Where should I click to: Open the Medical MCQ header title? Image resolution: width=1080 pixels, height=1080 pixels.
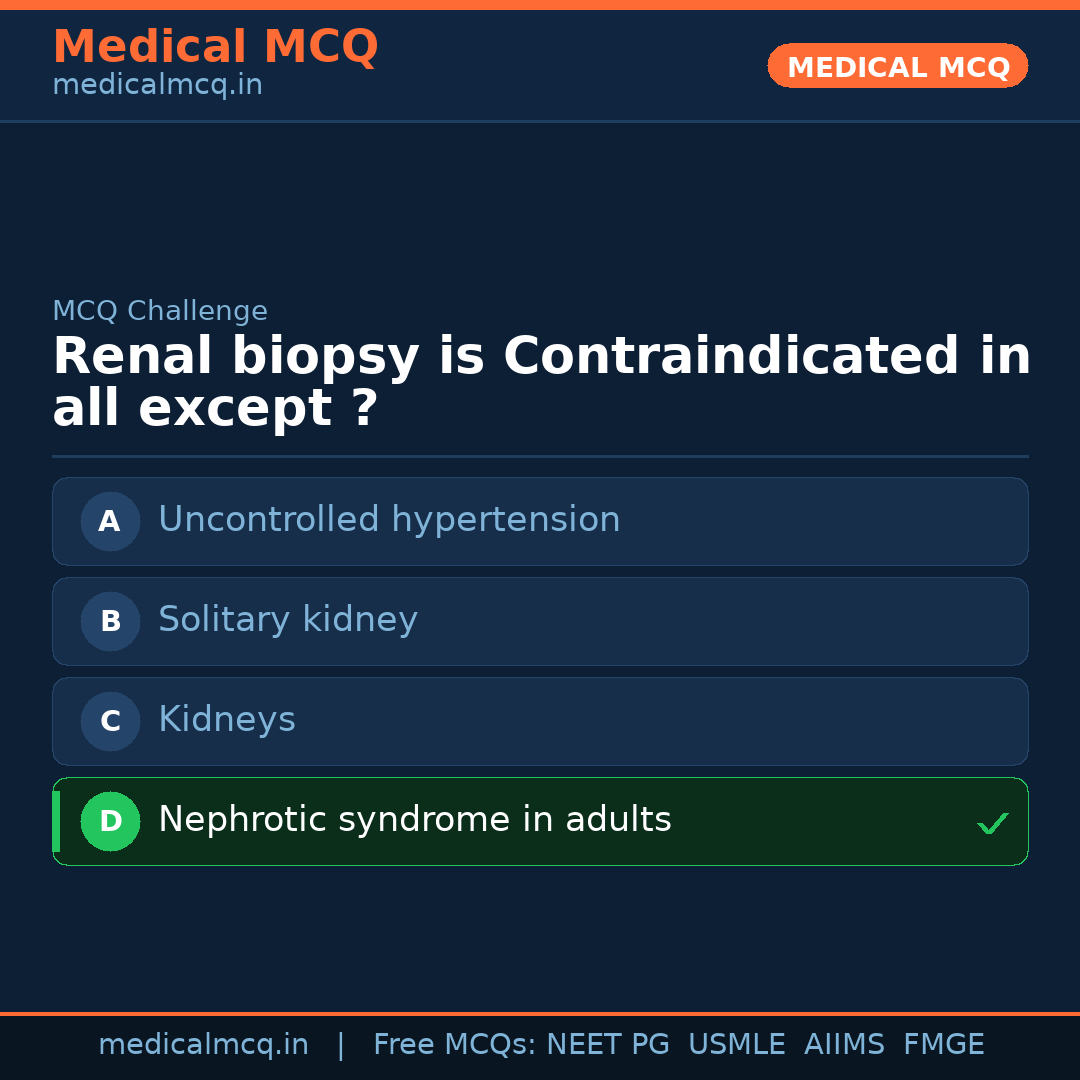215,47
